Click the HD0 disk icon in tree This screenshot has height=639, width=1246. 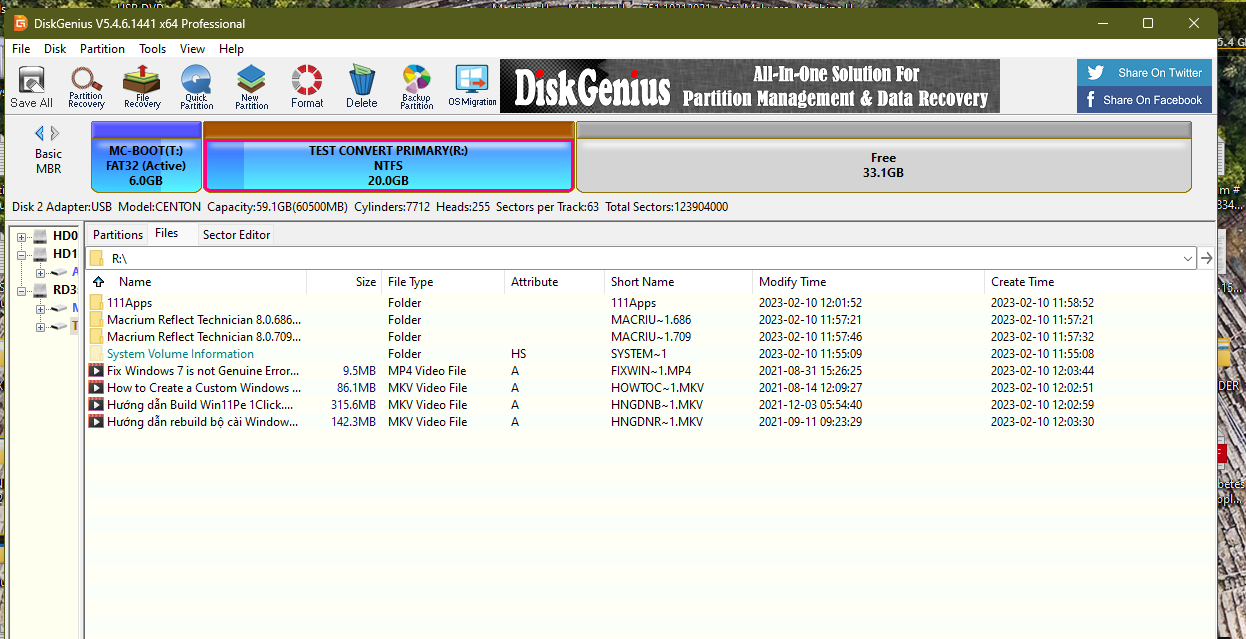[40, 236]
